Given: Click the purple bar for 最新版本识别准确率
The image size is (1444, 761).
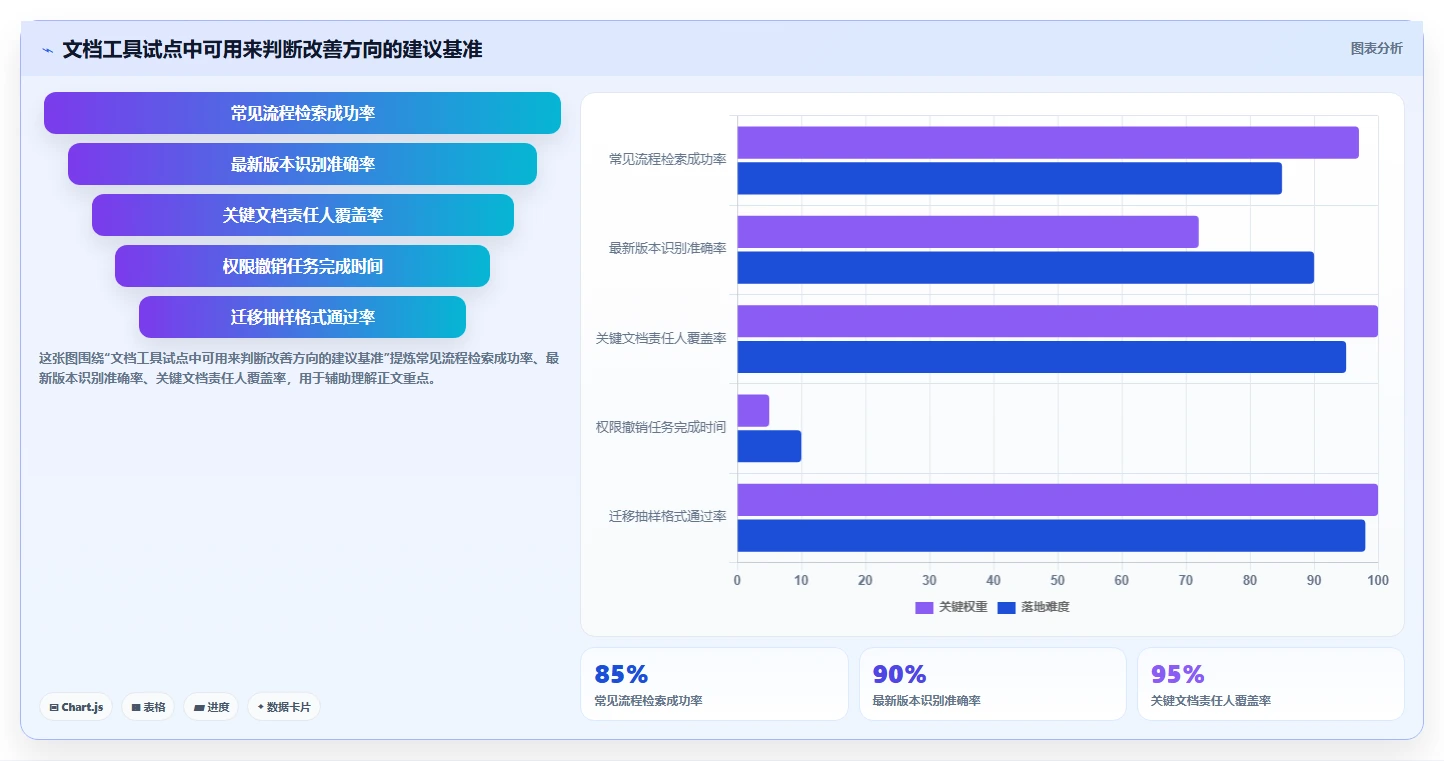Looking at the screenshot, I should (x=968, y=232).
